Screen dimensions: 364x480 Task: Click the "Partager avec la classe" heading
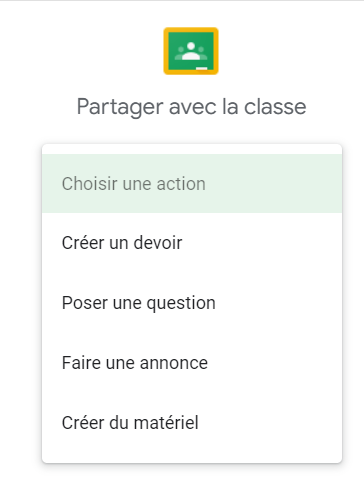click(x=191, y=107)
